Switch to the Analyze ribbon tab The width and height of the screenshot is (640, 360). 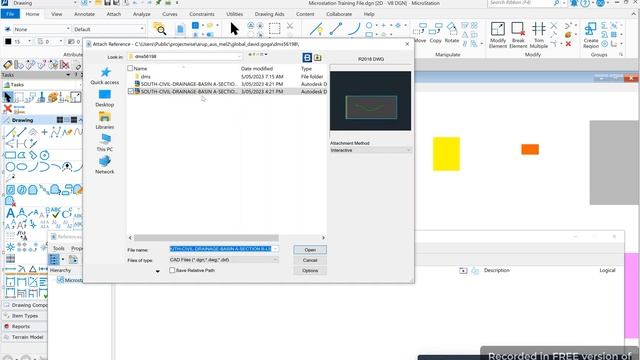click(142, 14)
